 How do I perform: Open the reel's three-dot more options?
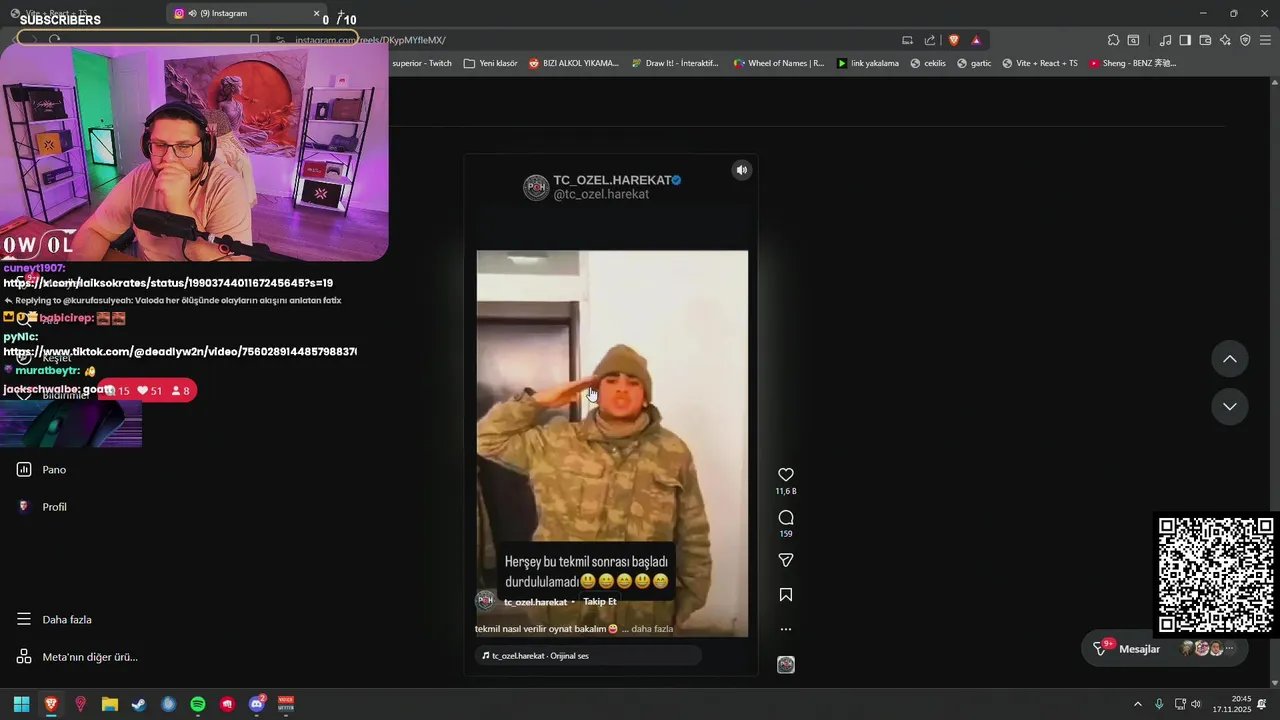[786, 629]
